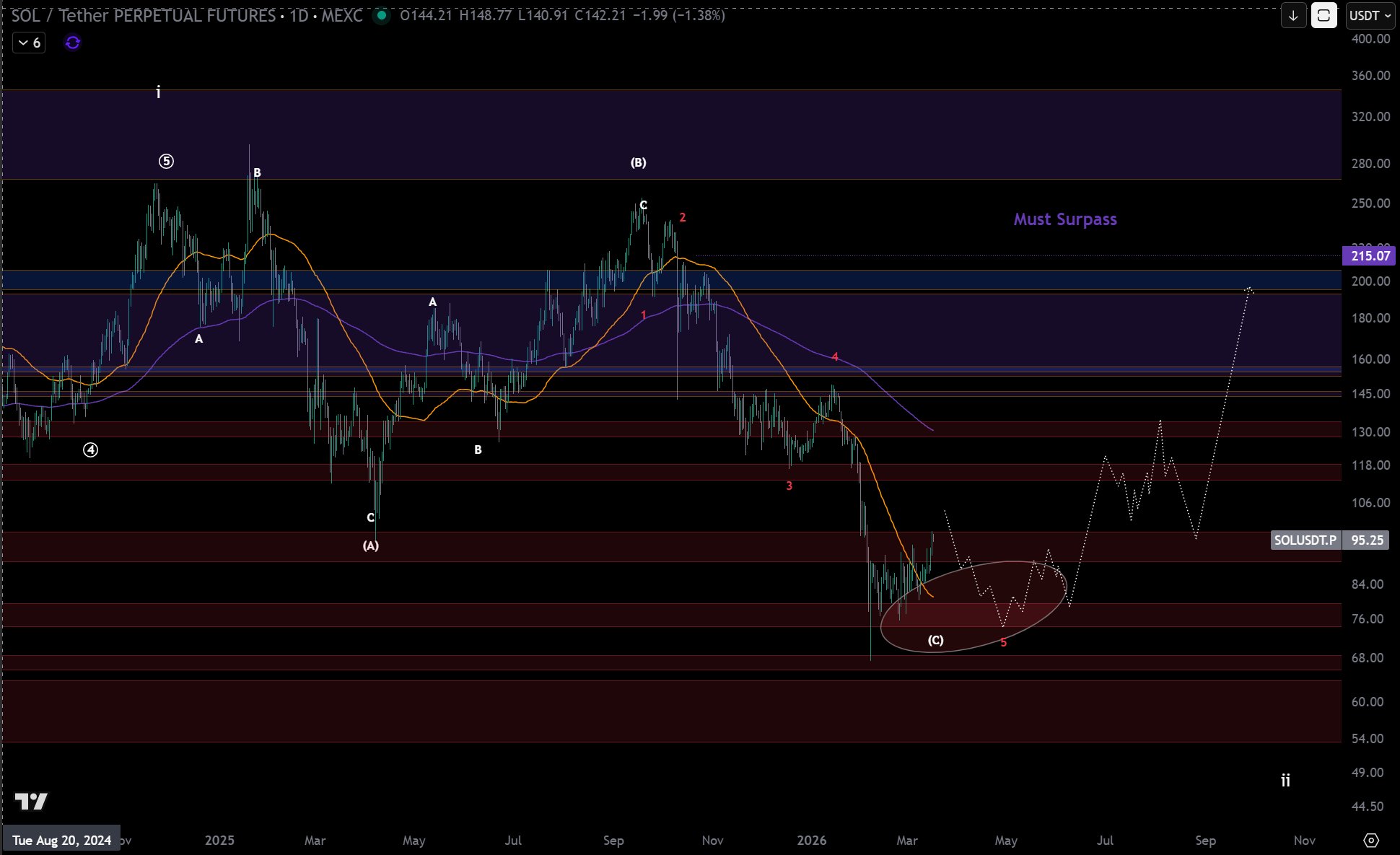Click the 2026 marker on time axis
This screenshot has width=1400, height=855.
pyautogui.click(x=811, y=840)
